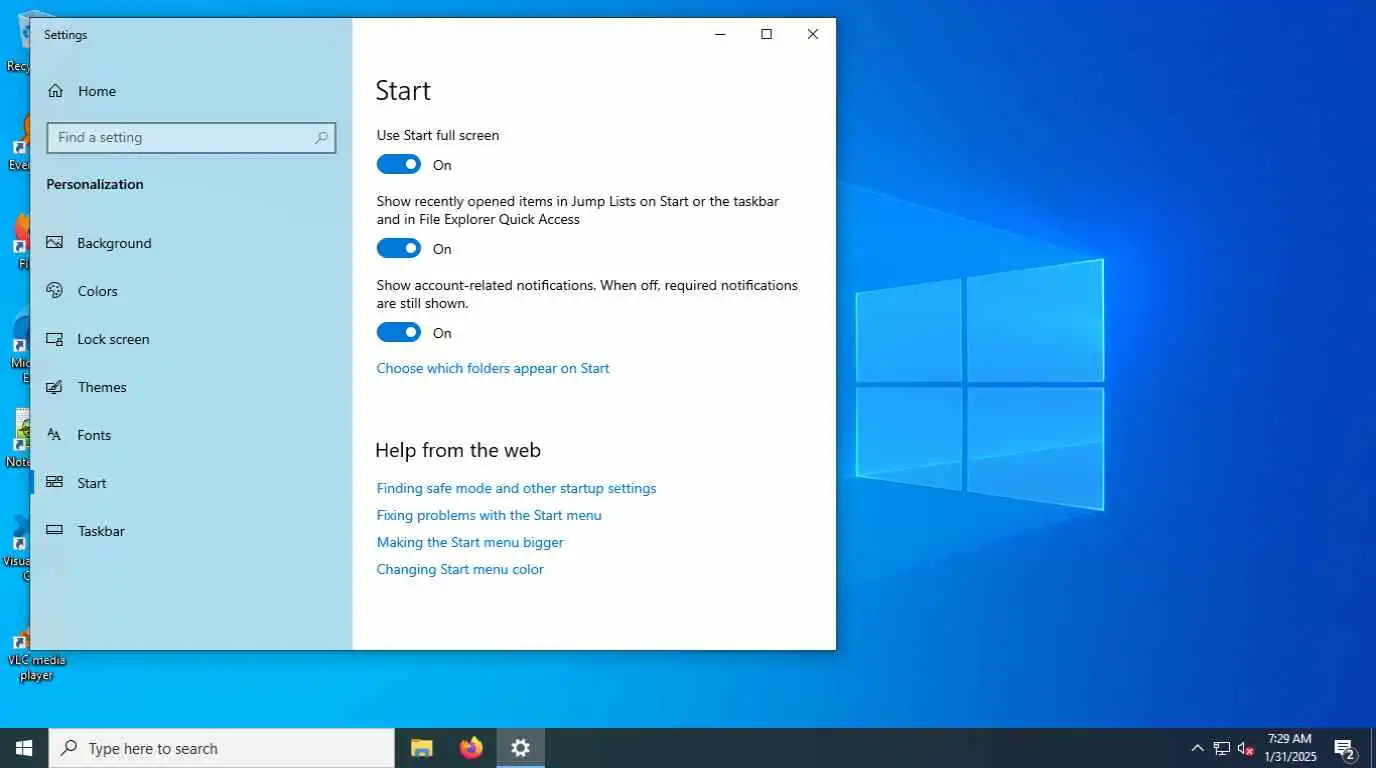Select the Background picture icon
Image resolution: width=1376 pixels, height=768 pixels.
(x=55, y=243)
